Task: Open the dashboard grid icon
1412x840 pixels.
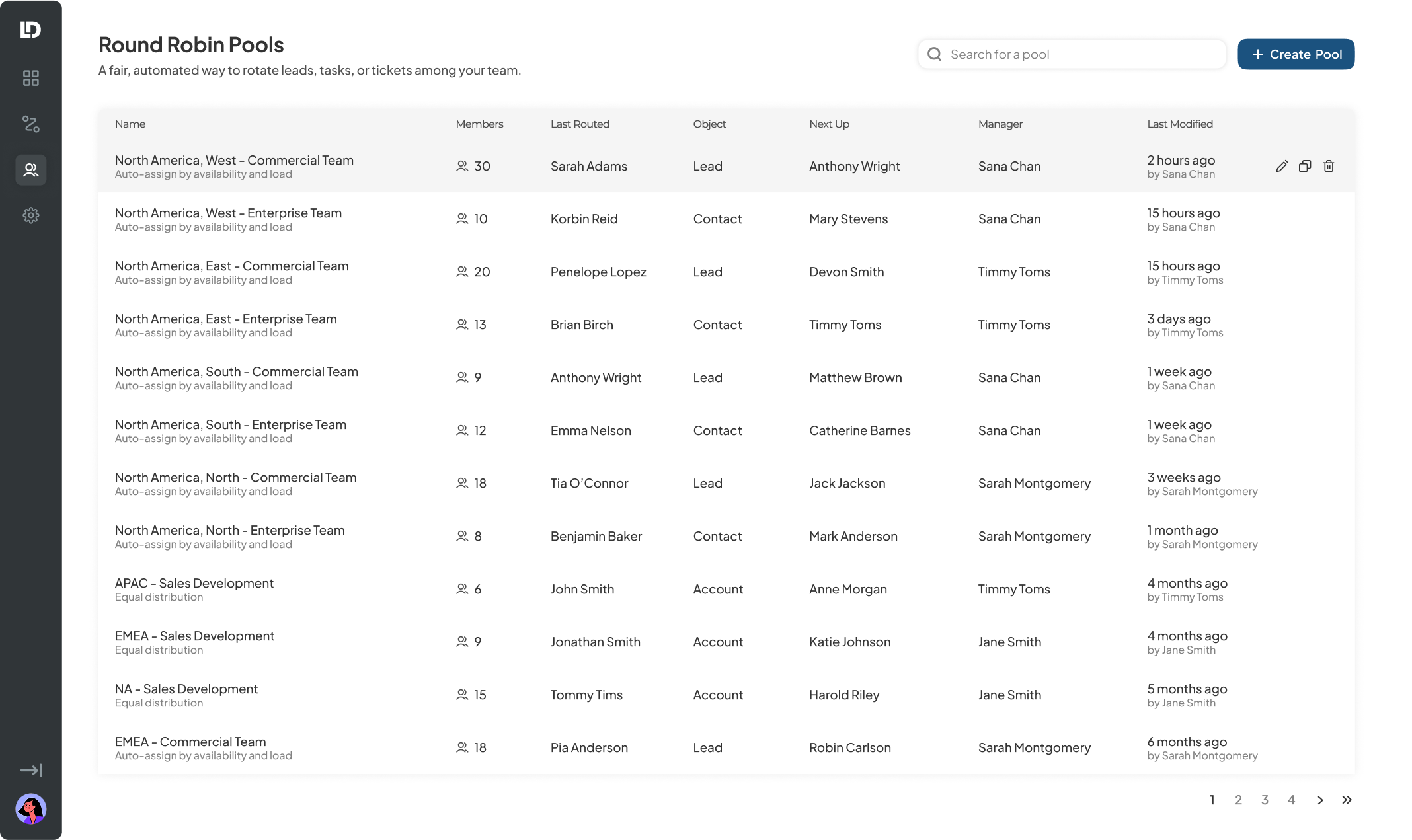Action: (x=31, y=78)
